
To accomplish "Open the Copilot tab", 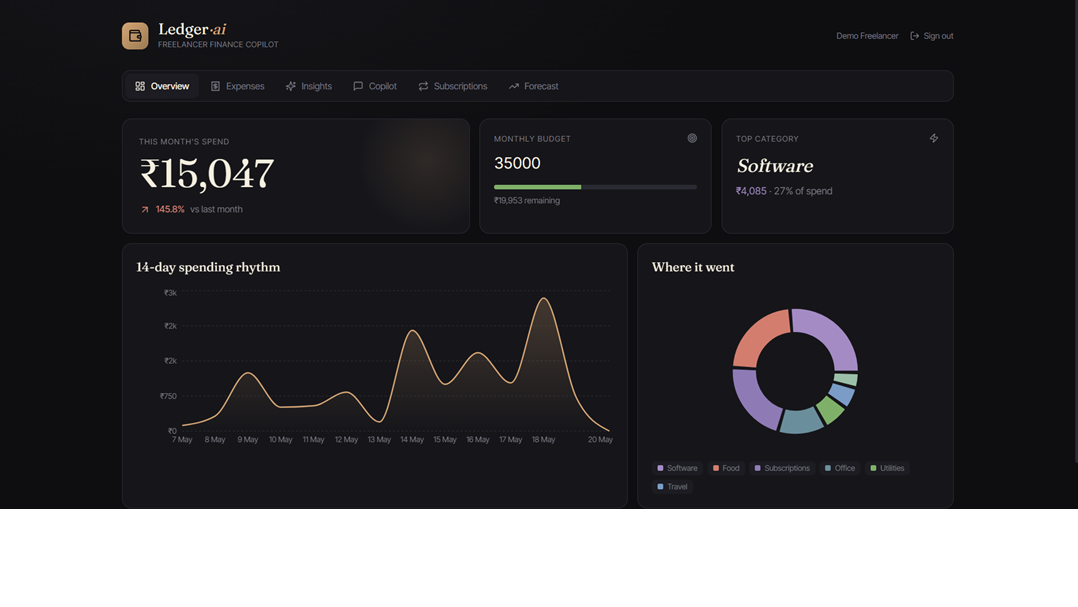I will point(375,86).
